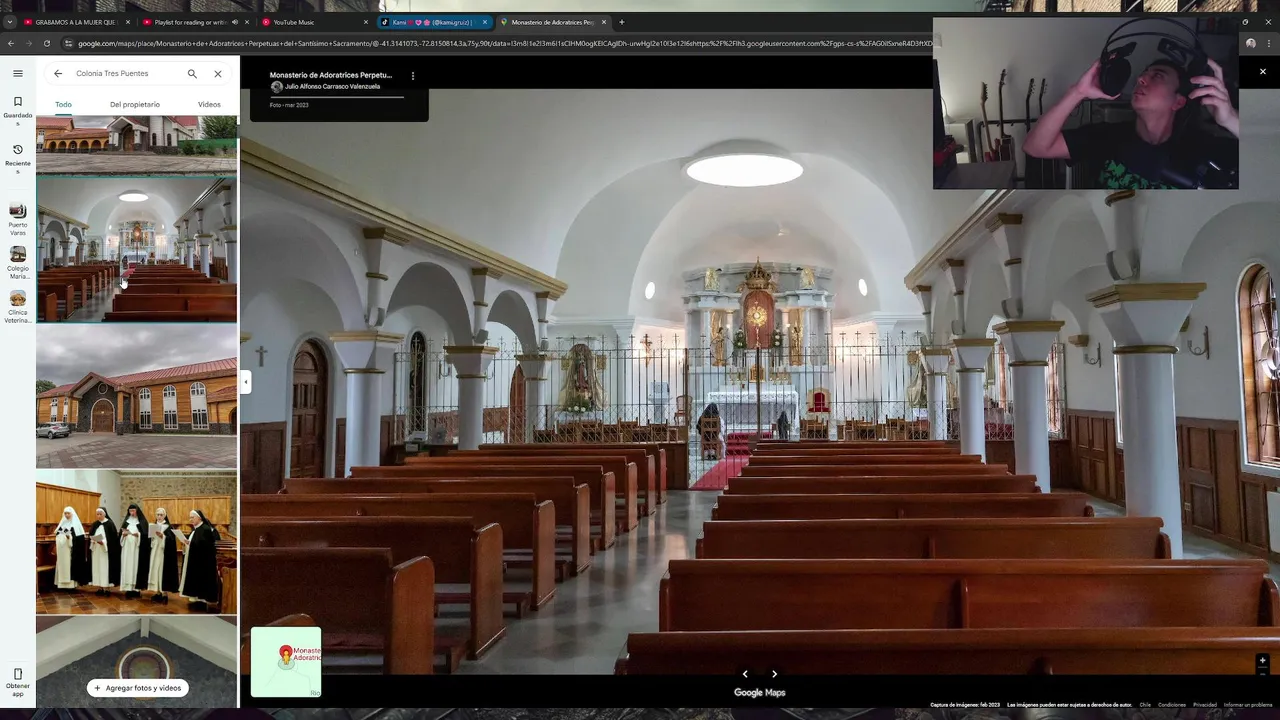Open a new browser tab
Screen dimensions: 1280x720
tap(621, 22)
